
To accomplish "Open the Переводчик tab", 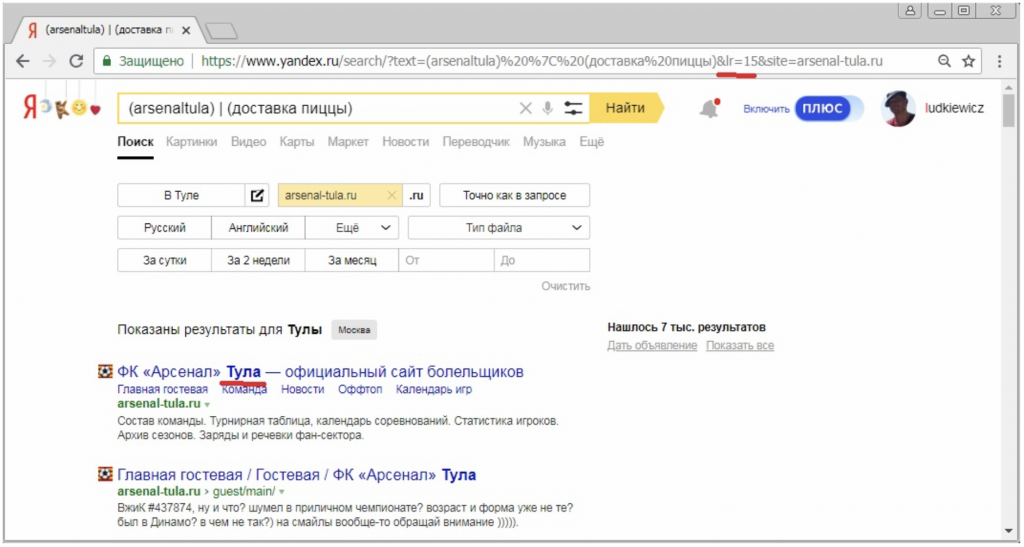I will tap(475, 142).
